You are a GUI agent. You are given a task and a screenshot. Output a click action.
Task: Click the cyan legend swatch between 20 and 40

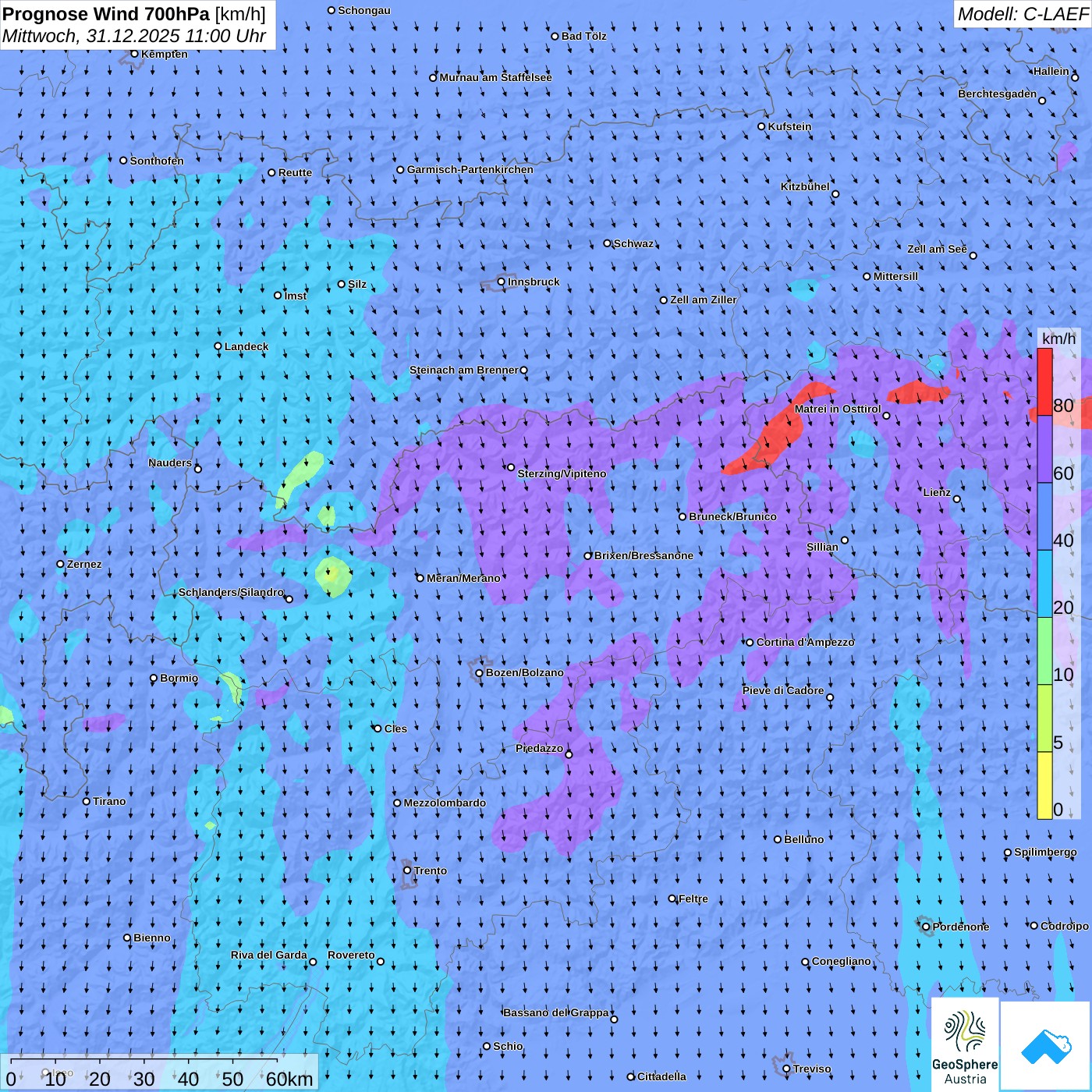[1044, 584]
